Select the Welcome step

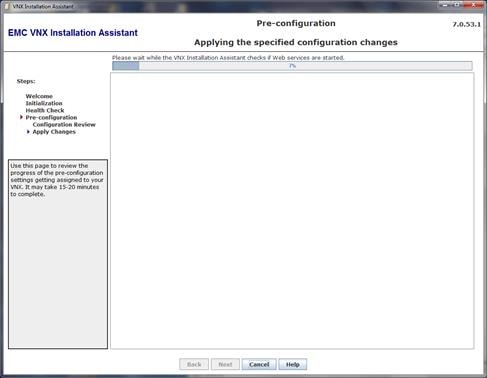click(39, 96)
